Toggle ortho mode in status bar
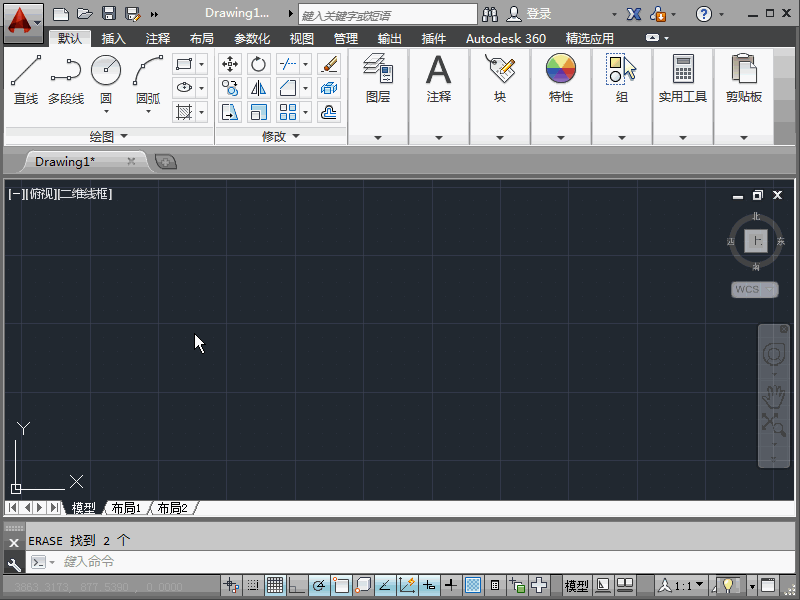 point(297,585)
